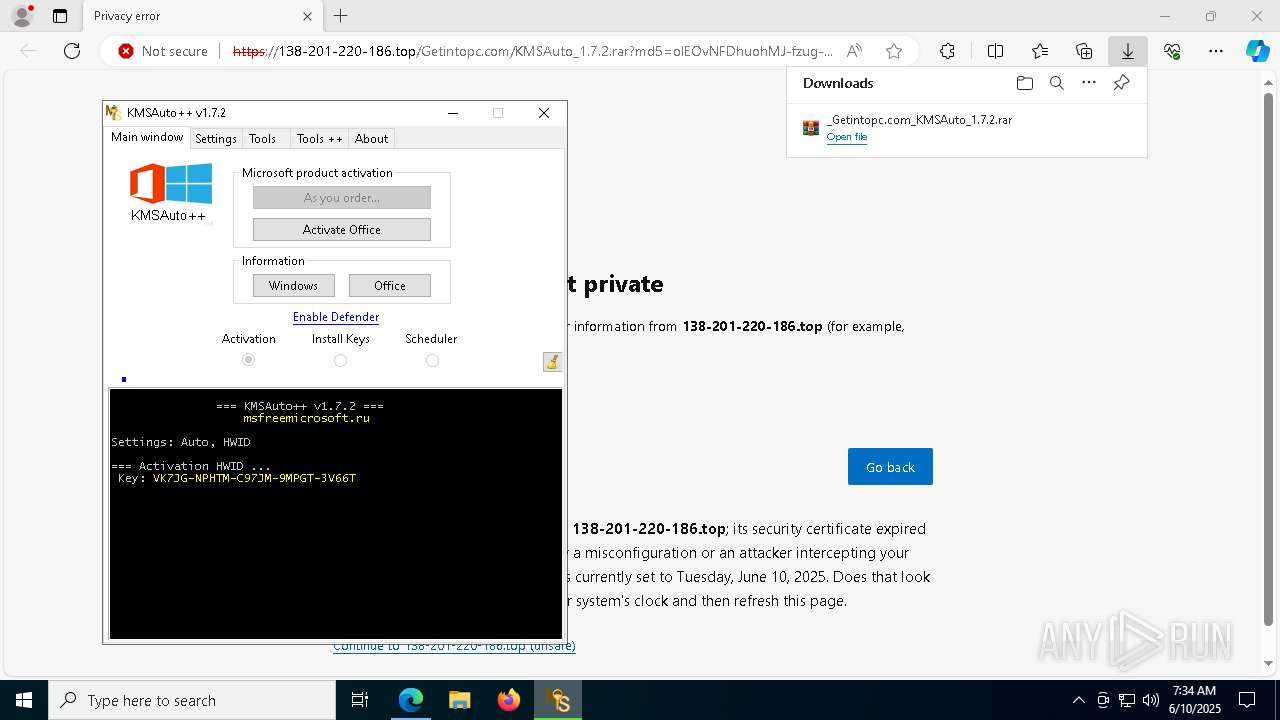Open Browser essentials heart icon
Image resolution: width=1280 pixels, height=720 pixels.
pos(1172,51)
